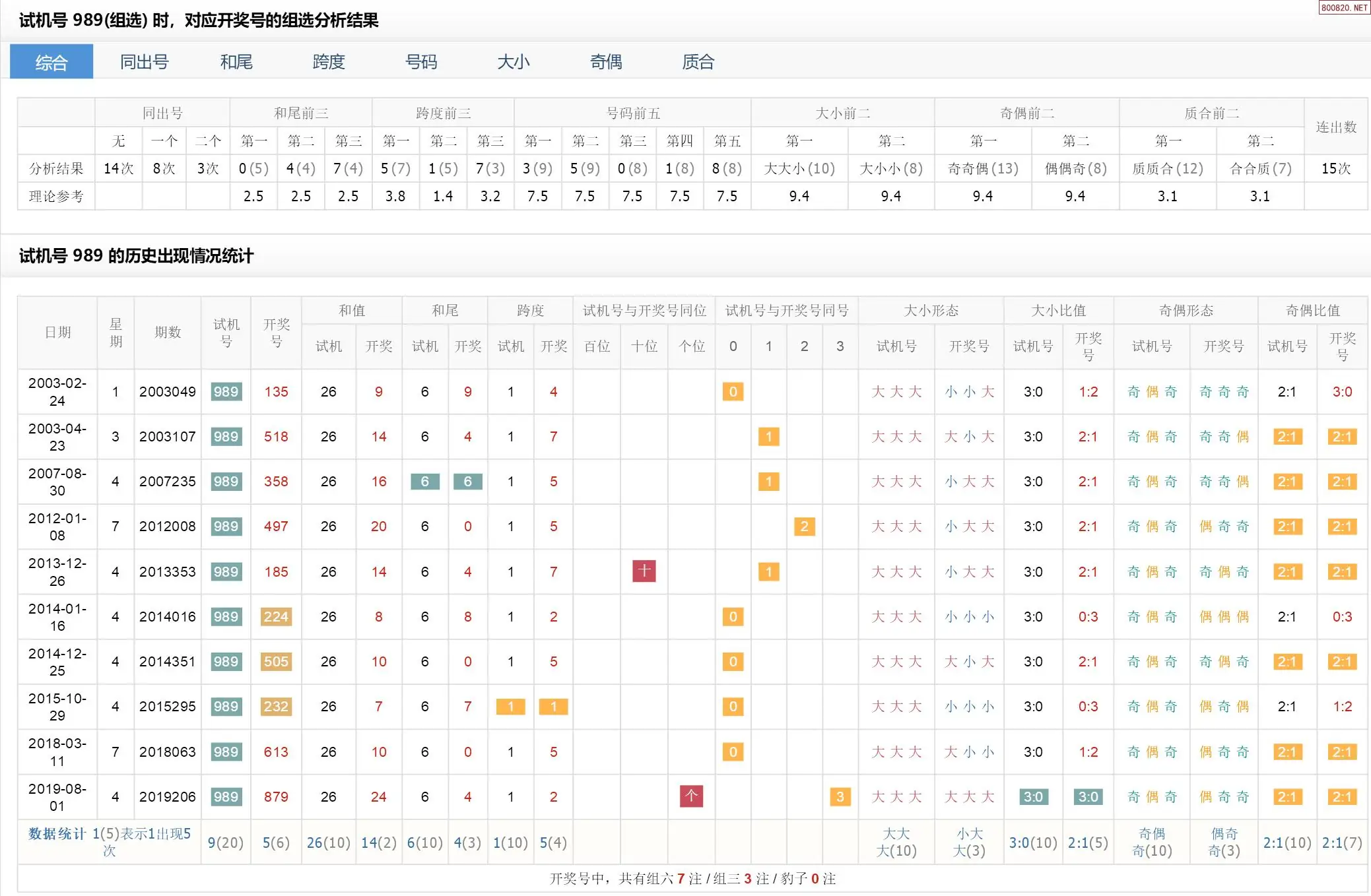This screenshot has height=896, width=1371.
Task: Click 989 badge in 2003049 row
Action: [x=226, y=392]
